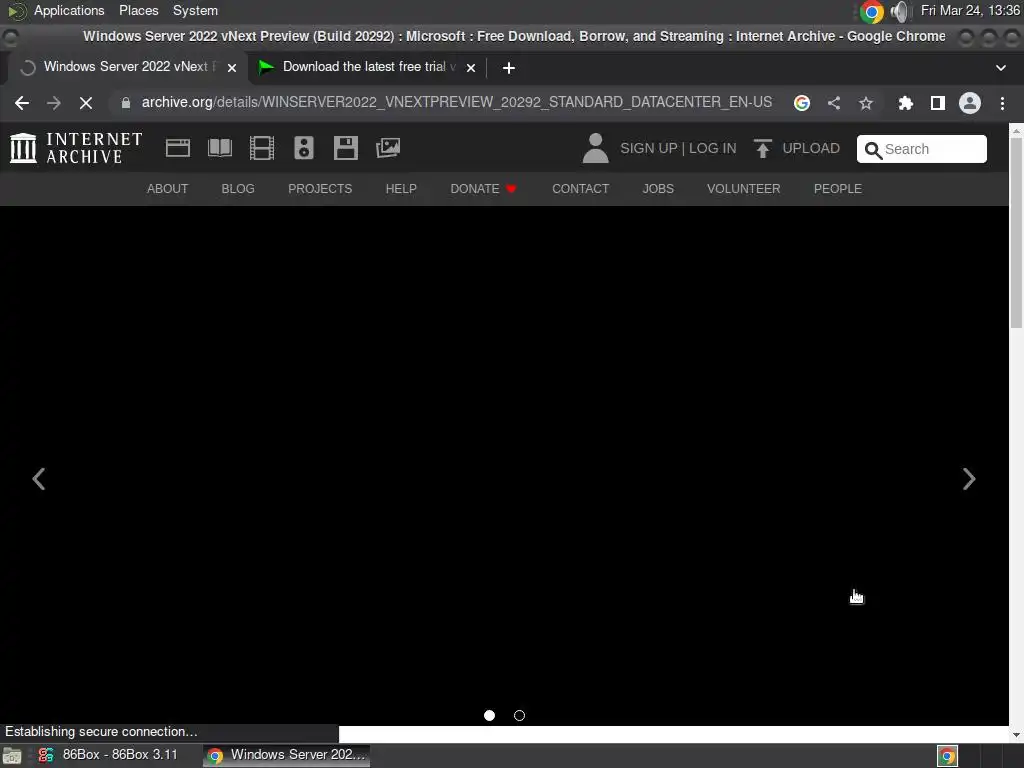The height and width of the screenshot is (768, 1024).
Task: Select the first carousel dot
Action: (x=489, y=716)
